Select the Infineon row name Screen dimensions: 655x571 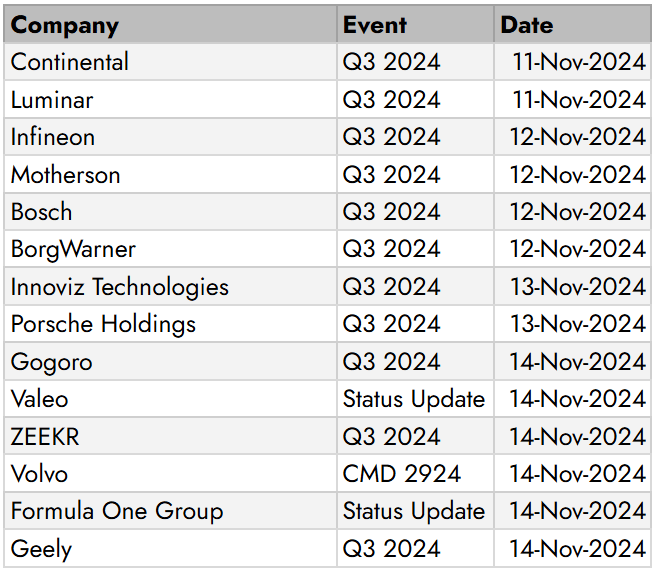(170, 137)
